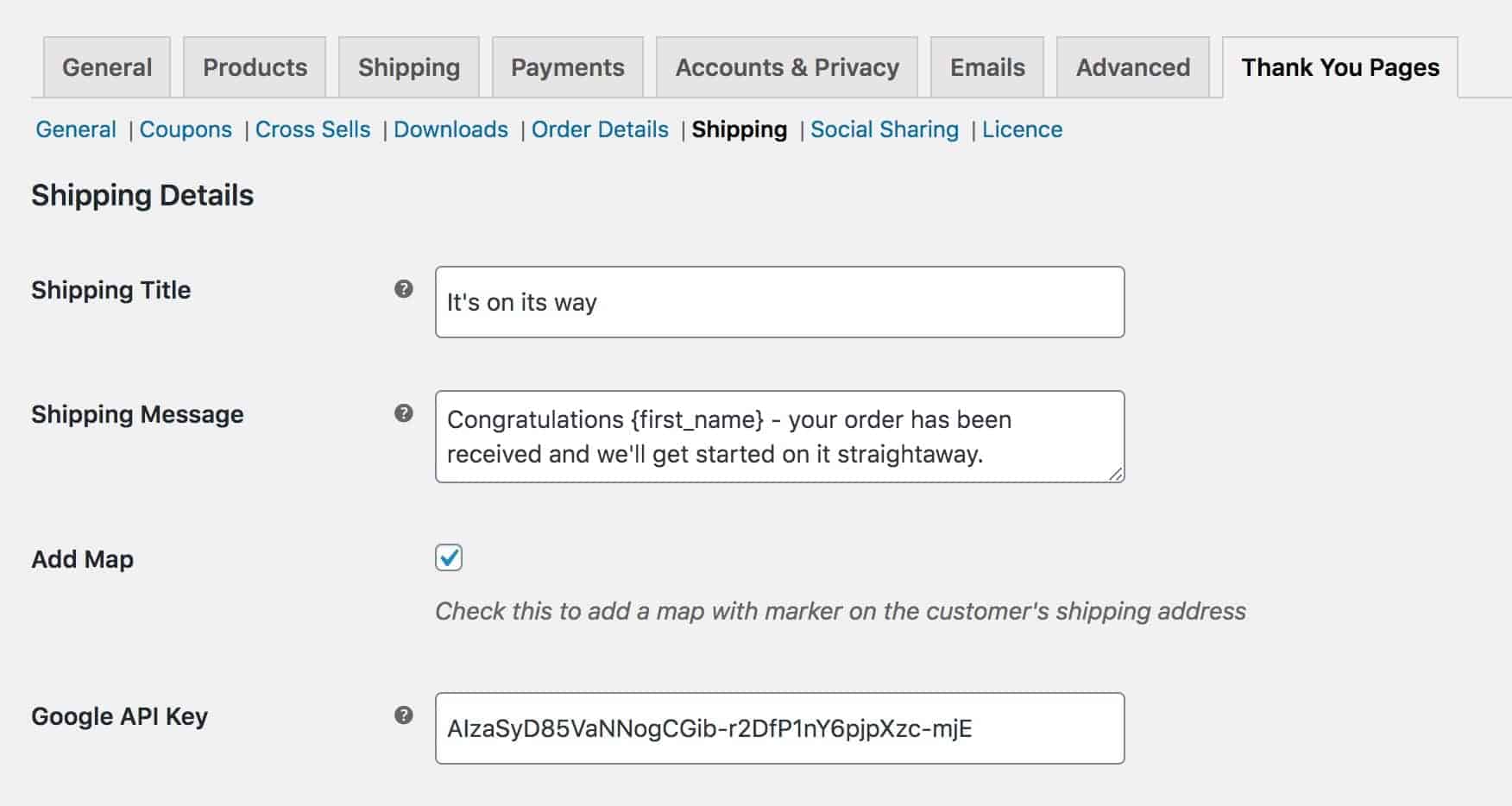This screenshot has height=806, width=1512.
Task: Open the top-level Shipping tab
Action: click(x=409, y=67)
